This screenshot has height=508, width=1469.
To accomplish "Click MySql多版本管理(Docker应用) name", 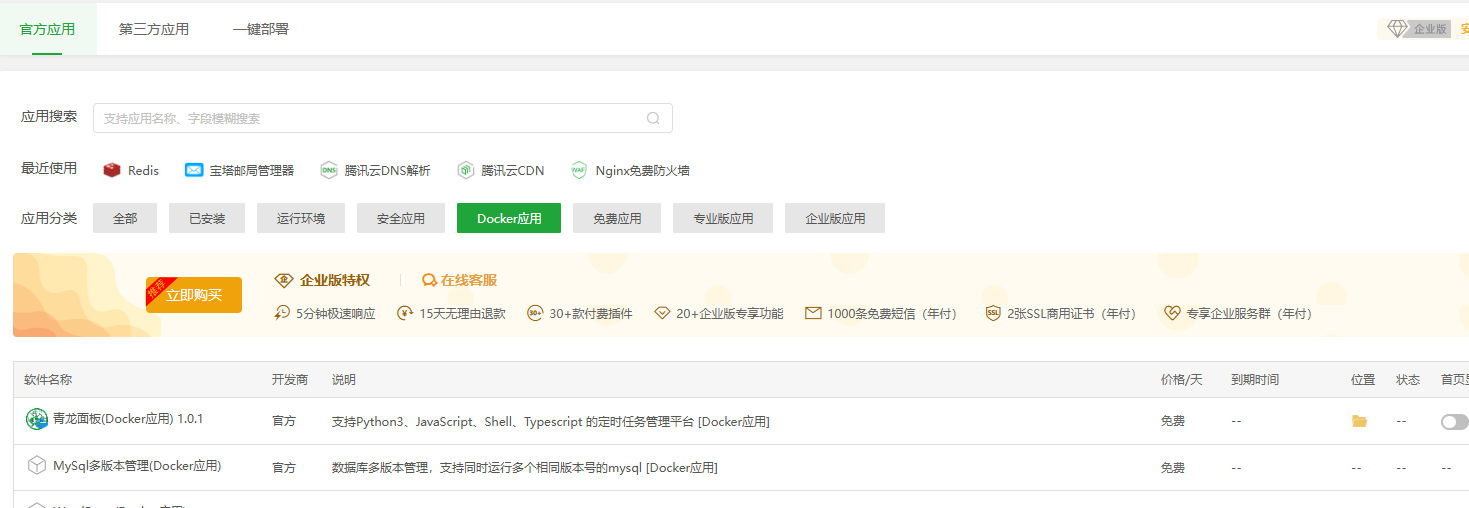I will pos(137,466).
